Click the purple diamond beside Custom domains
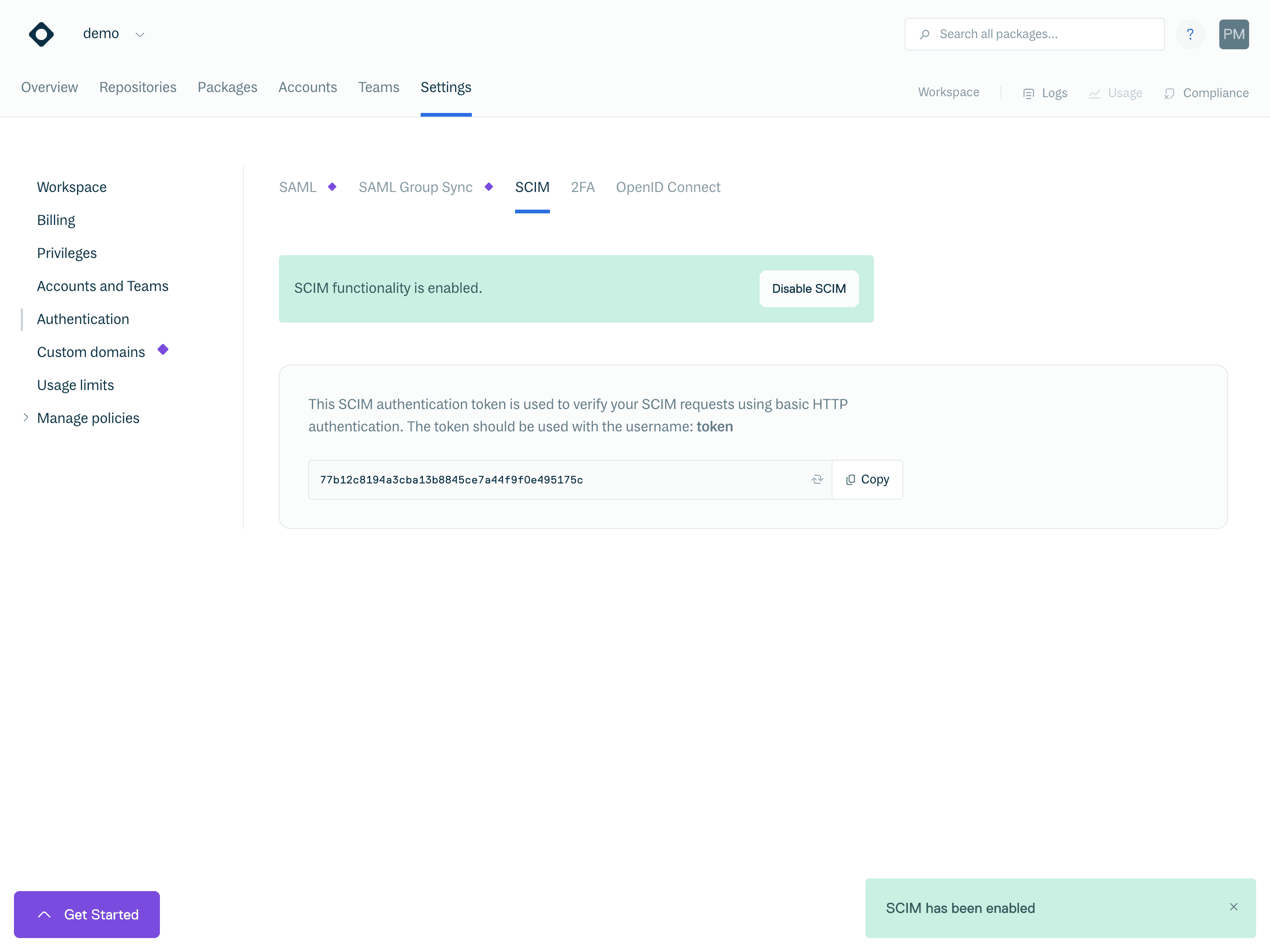 [163, 350]
